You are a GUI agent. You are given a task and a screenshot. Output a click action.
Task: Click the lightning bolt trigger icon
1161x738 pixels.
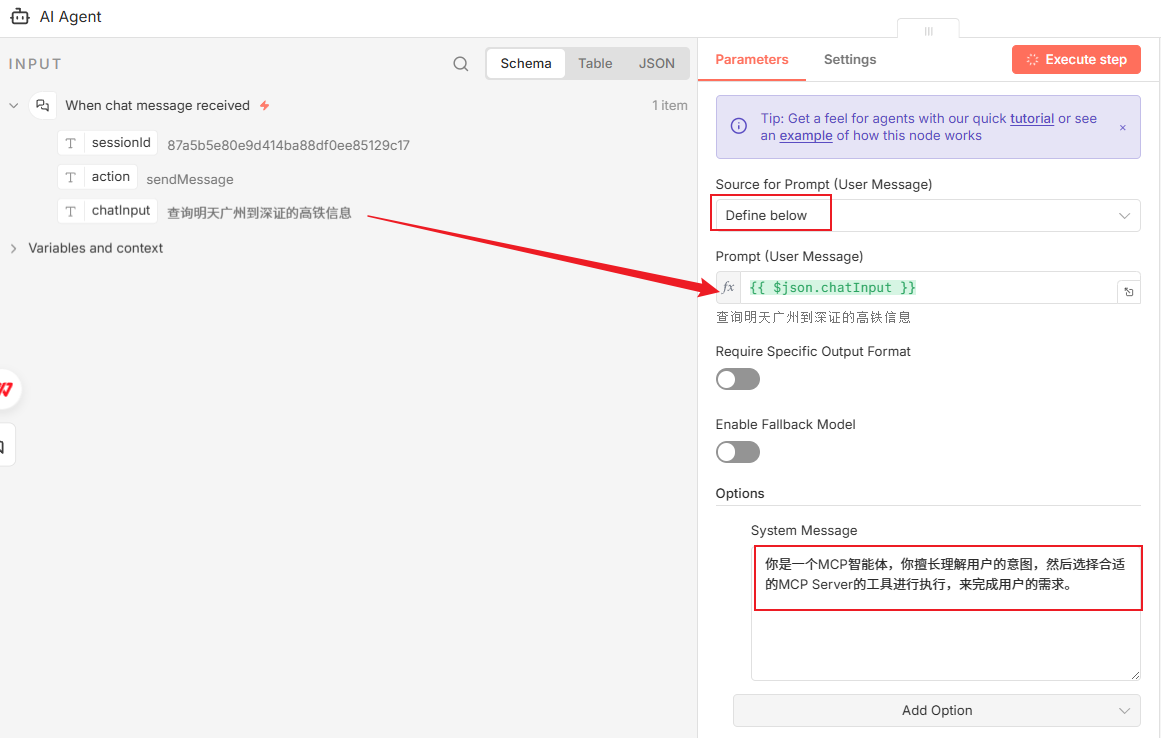(x=264, y=106)
